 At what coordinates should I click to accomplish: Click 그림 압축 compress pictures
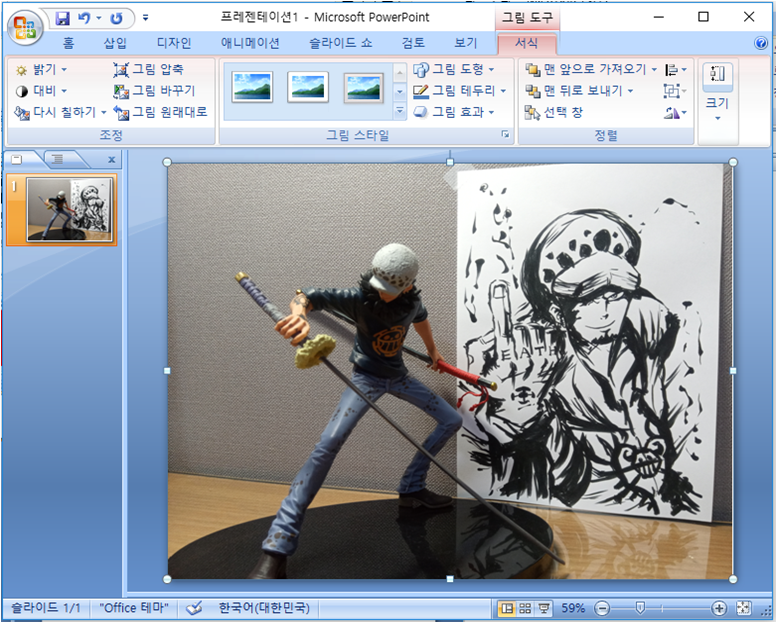tap(149, 70)
